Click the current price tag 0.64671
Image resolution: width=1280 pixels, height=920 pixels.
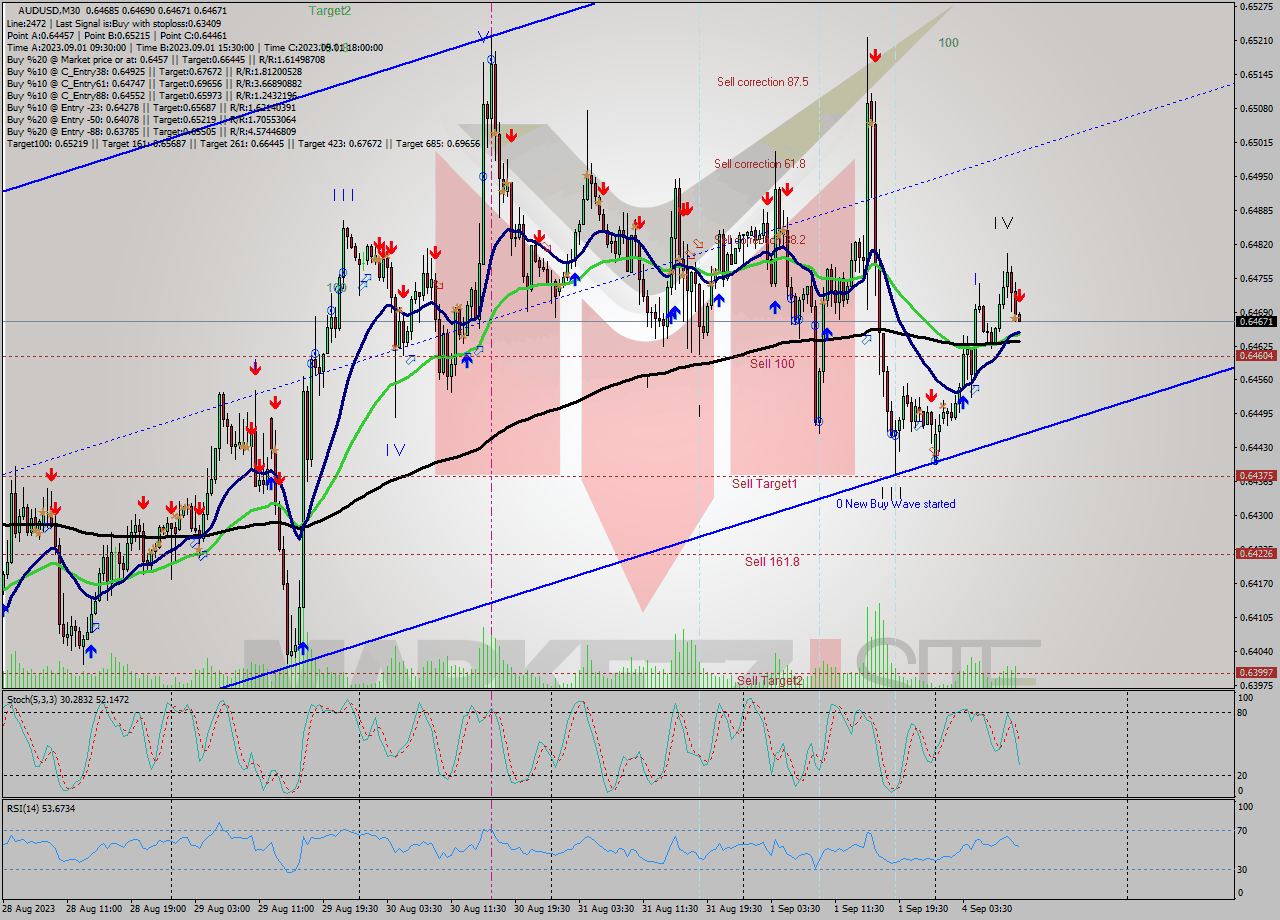(x=1256, y=321)
